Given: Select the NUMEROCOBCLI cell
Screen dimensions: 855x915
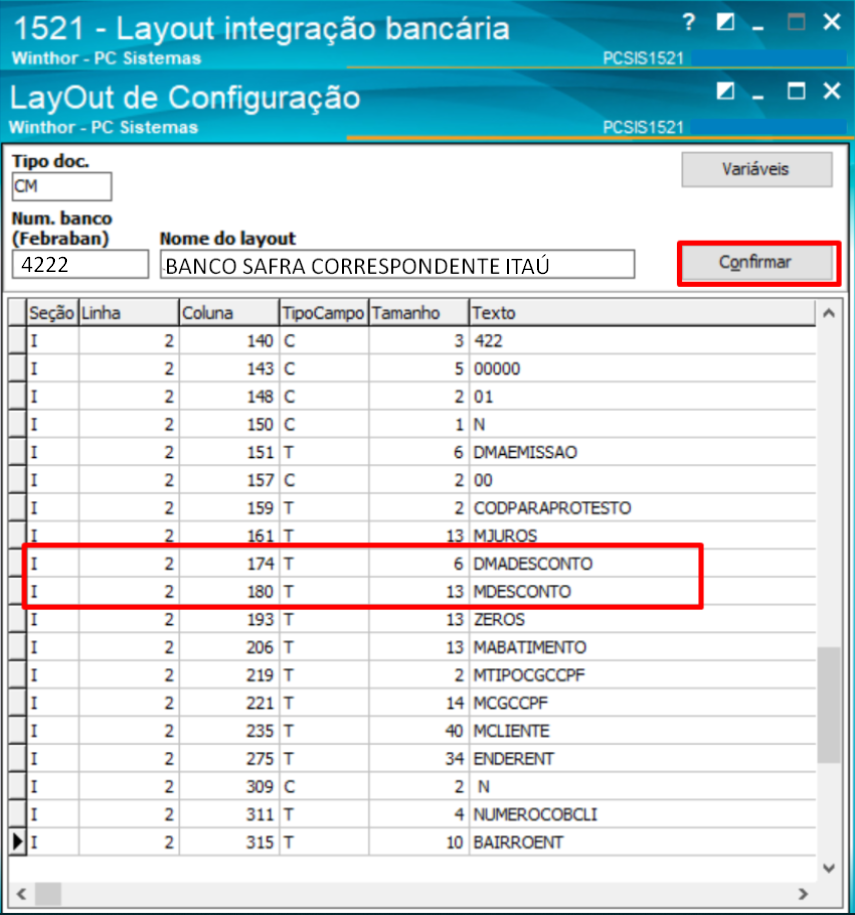Looking at the screenshot, I should [x=642, y=814].
